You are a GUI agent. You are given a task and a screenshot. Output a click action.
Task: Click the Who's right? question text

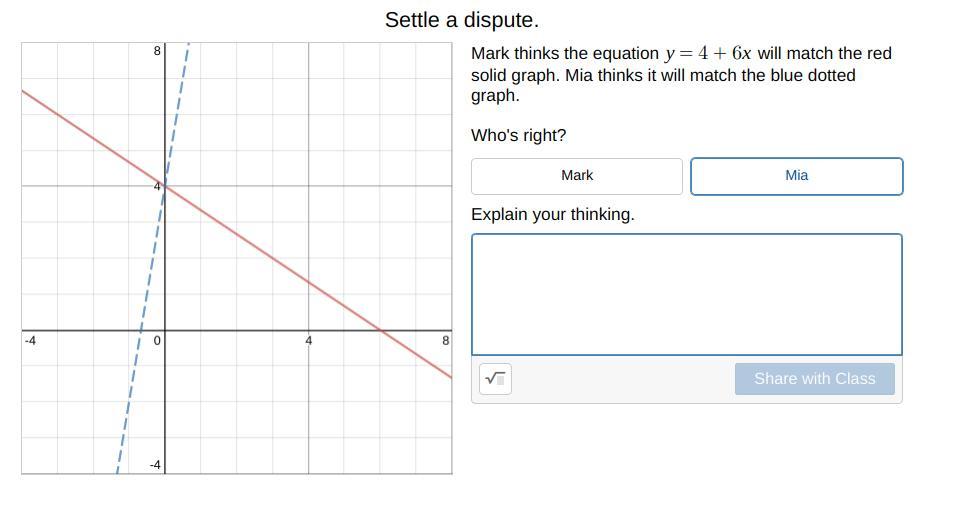click(x=518, y=136)
